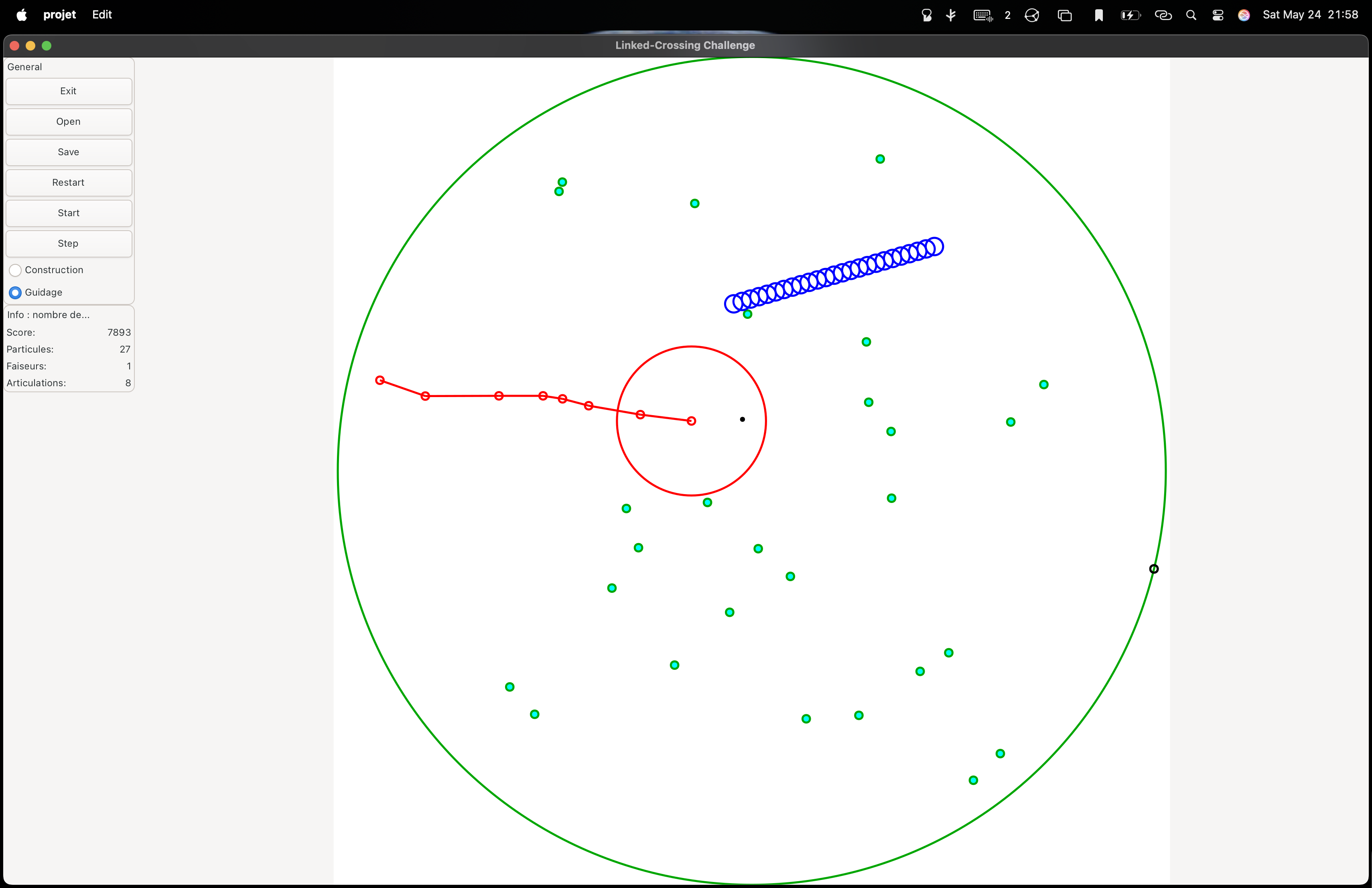Advance one Step
Viewport: 1372px width, 888px height.
click(69, 244)
